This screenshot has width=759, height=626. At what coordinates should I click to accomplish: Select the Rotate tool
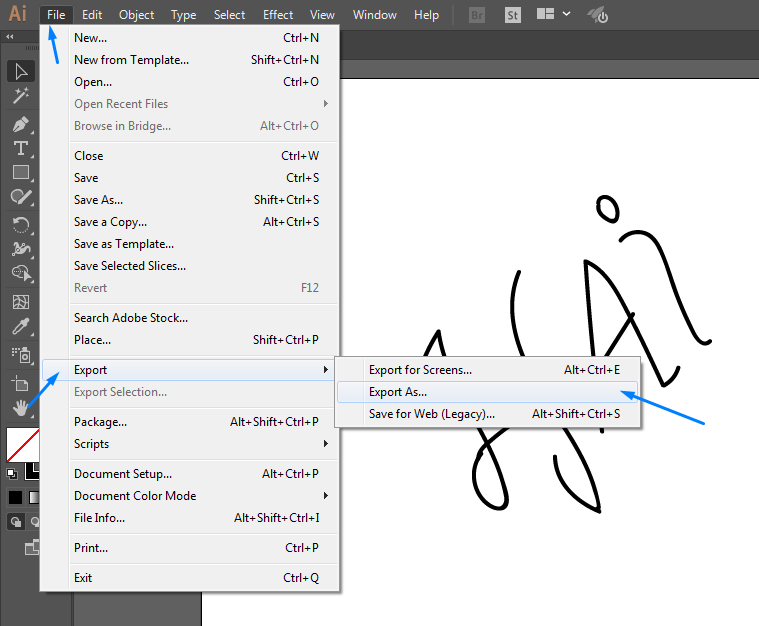(x=20, y=225)
